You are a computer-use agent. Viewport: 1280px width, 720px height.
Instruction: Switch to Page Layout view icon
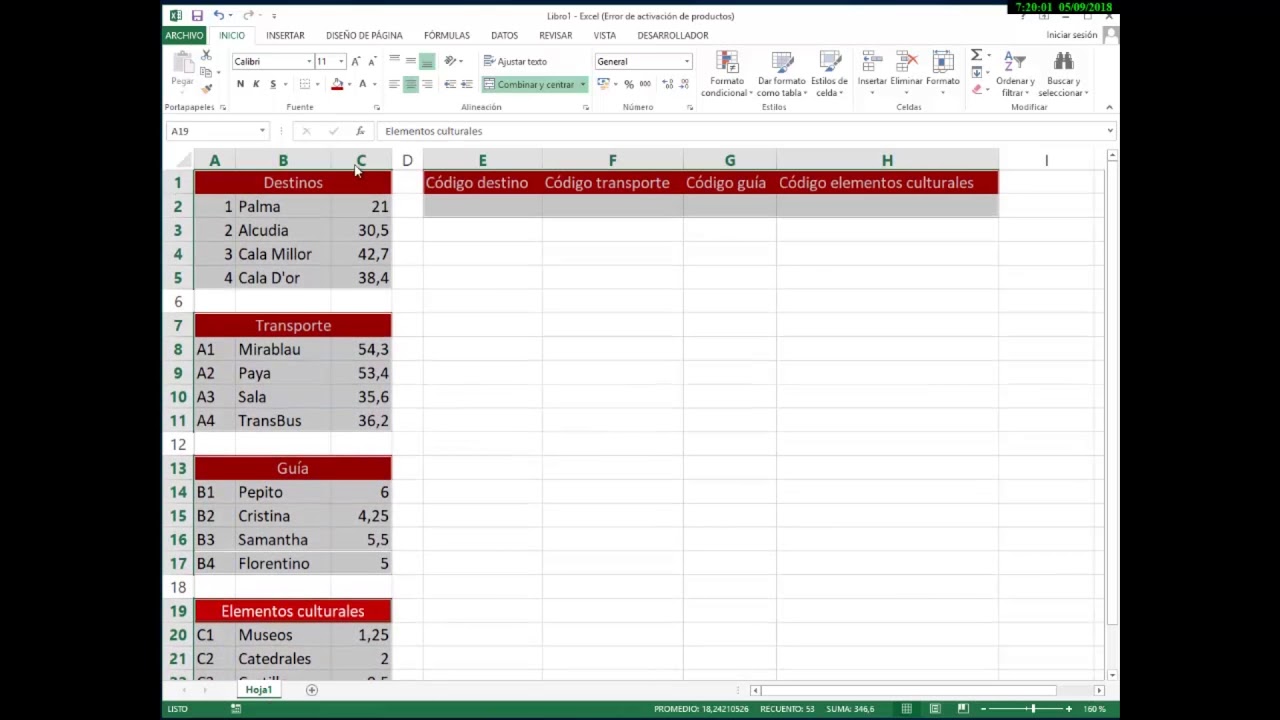click(x=934, y=709)
